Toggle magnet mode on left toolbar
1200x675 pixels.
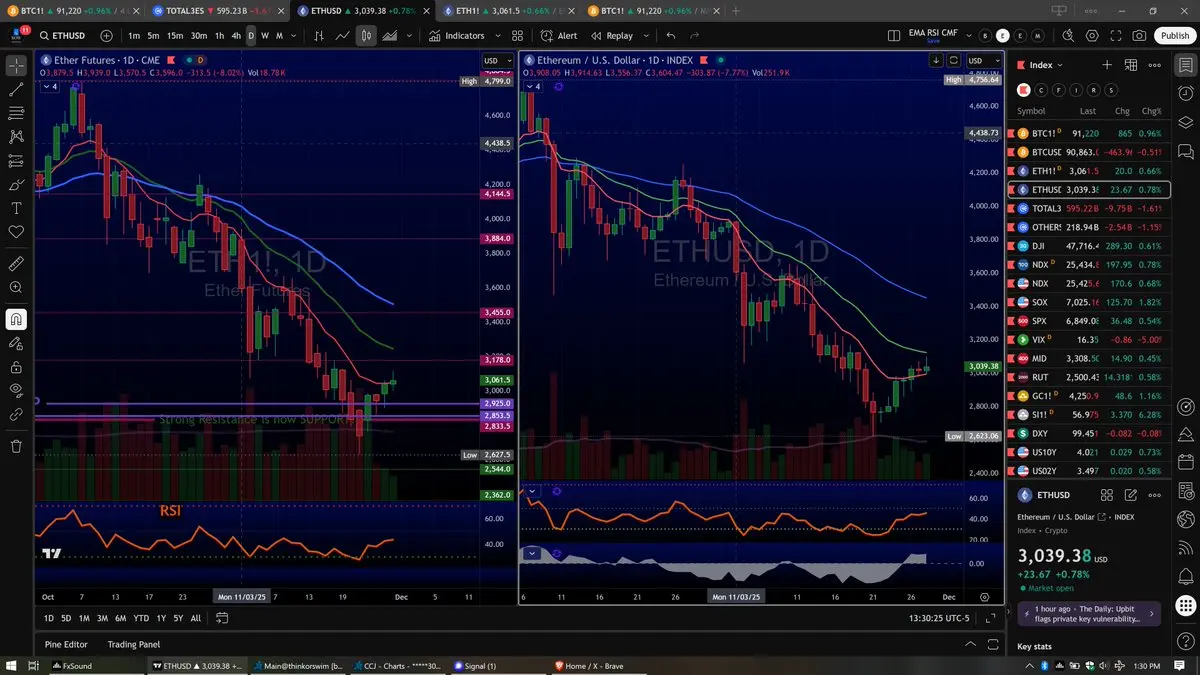click(16, 320)
